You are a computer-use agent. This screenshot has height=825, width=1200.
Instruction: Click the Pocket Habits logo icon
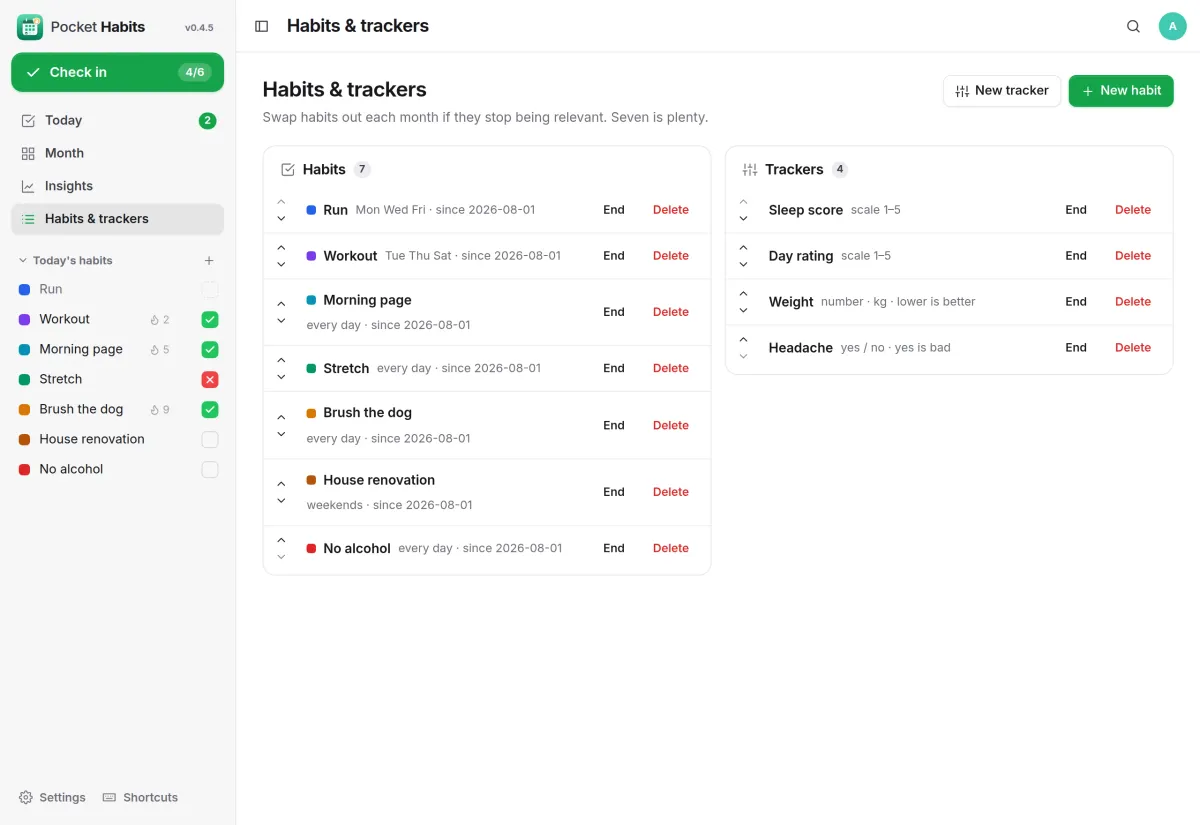[30, 27]
